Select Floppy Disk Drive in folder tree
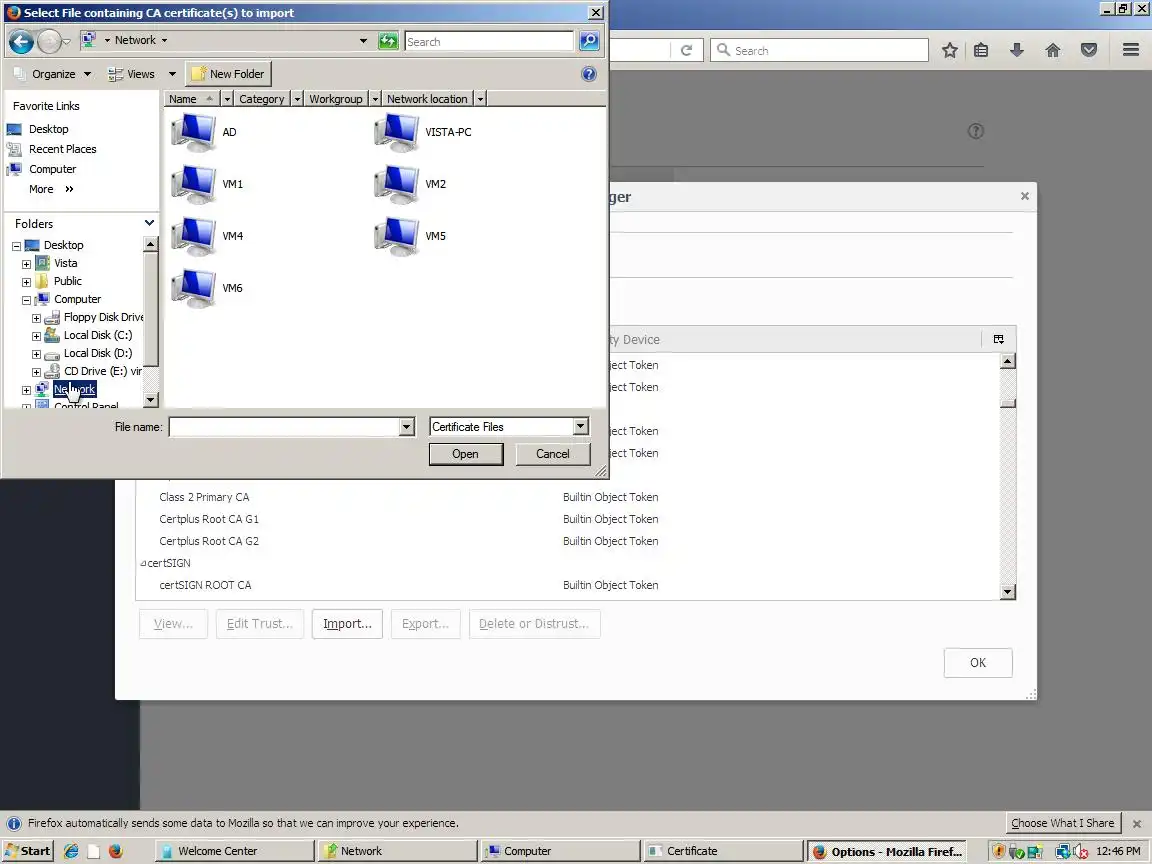The height and width of the screenshot is (864, 1152). tap(103, 317)
